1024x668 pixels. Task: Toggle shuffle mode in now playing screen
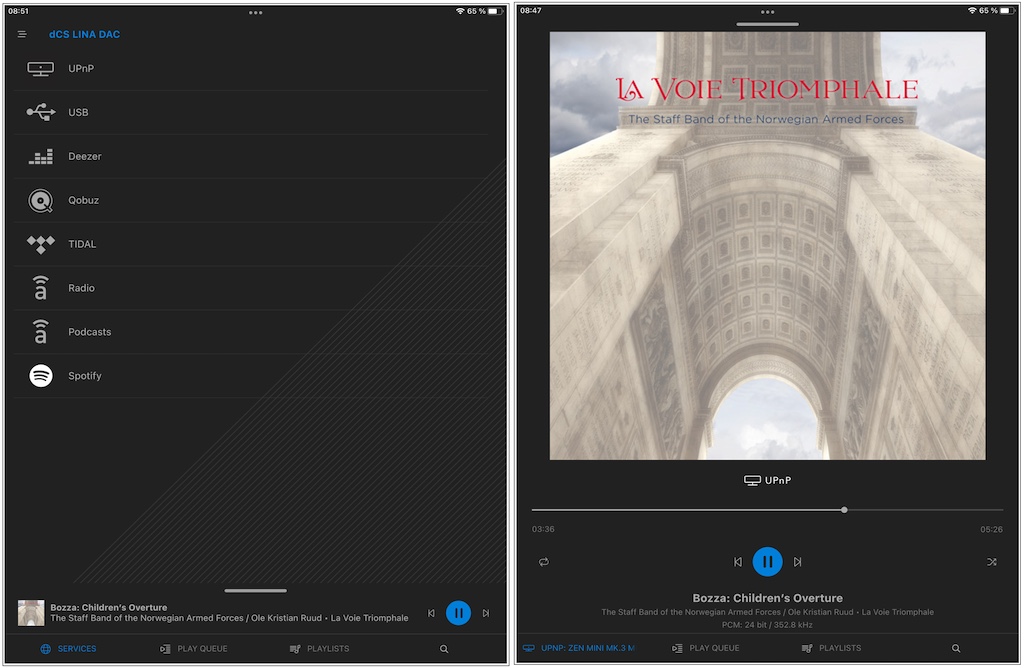click(x=991, y=562)
